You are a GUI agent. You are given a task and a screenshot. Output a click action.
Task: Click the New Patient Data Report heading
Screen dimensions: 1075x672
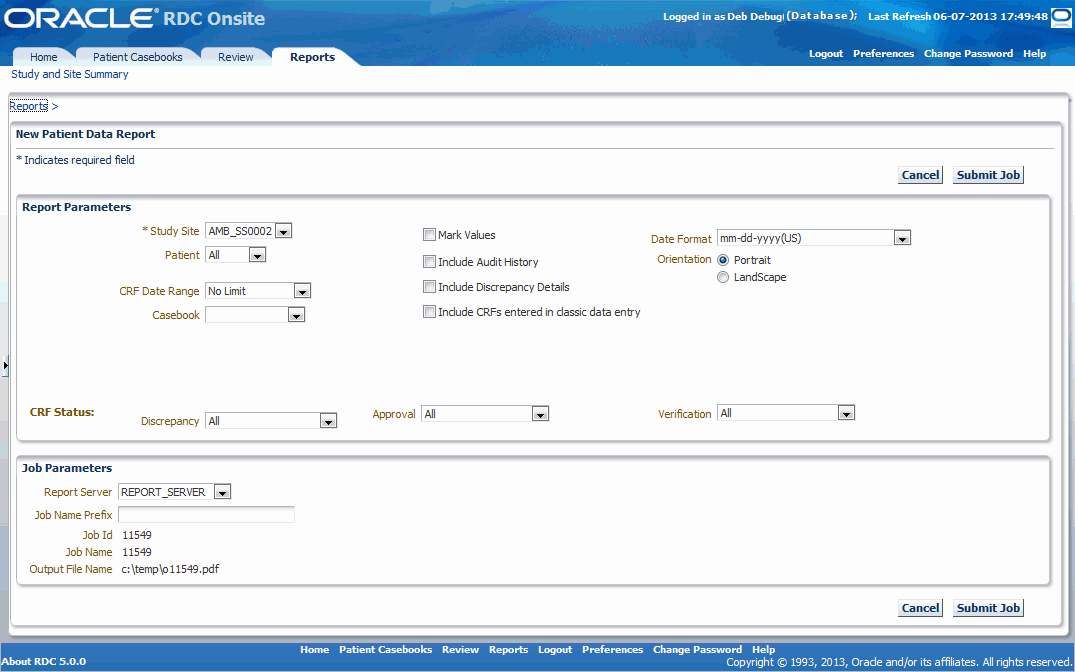86,134
